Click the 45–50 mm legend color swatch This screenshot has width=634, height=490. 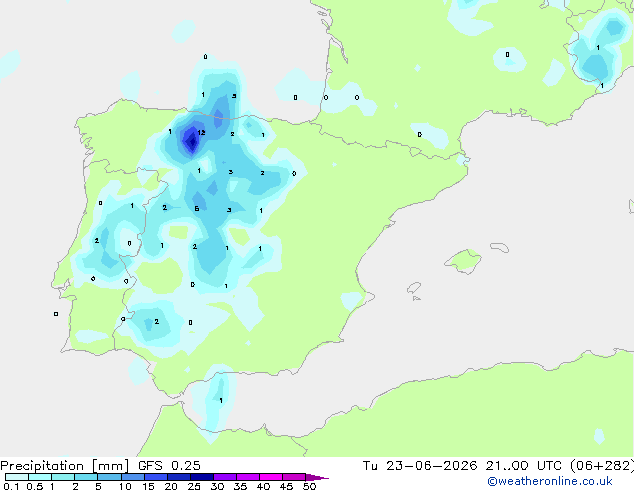294,477
